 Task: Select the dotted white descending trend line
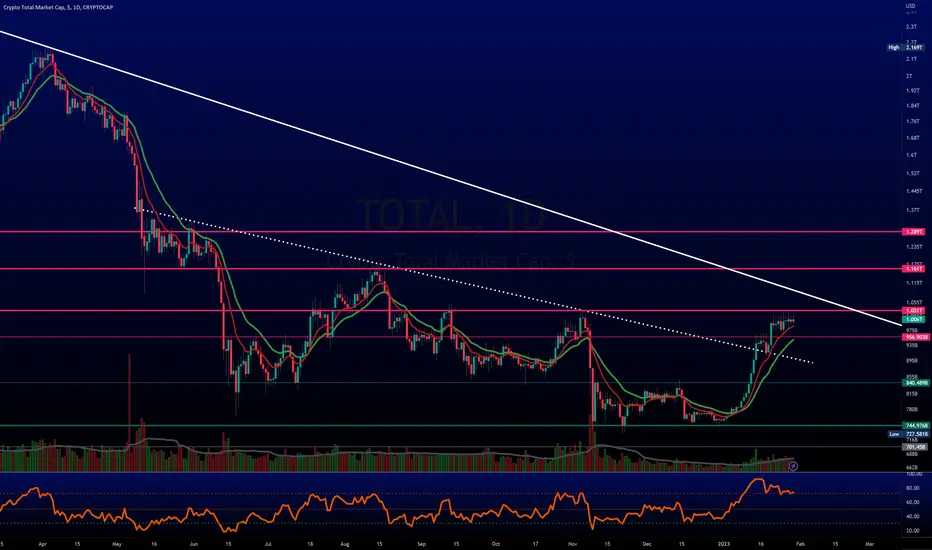pos(476,287)
